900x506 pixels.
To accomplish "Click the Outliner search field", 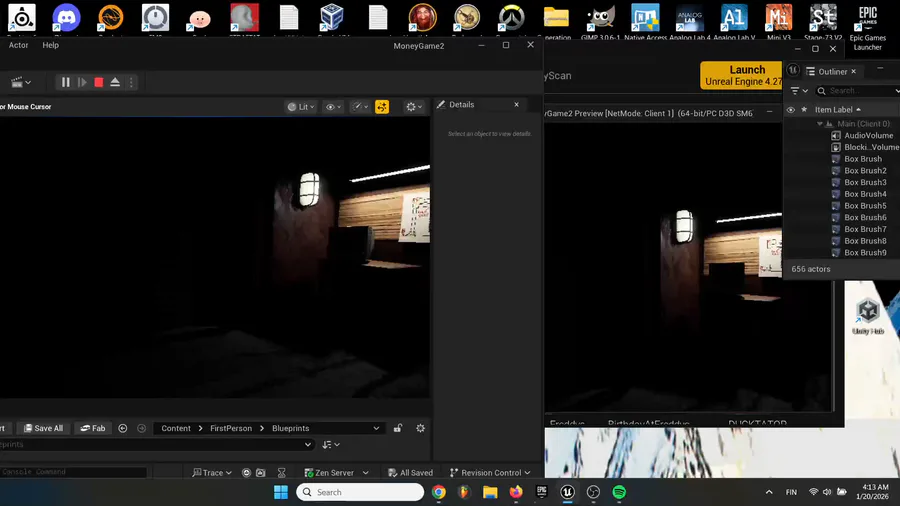I will point(858,91).
